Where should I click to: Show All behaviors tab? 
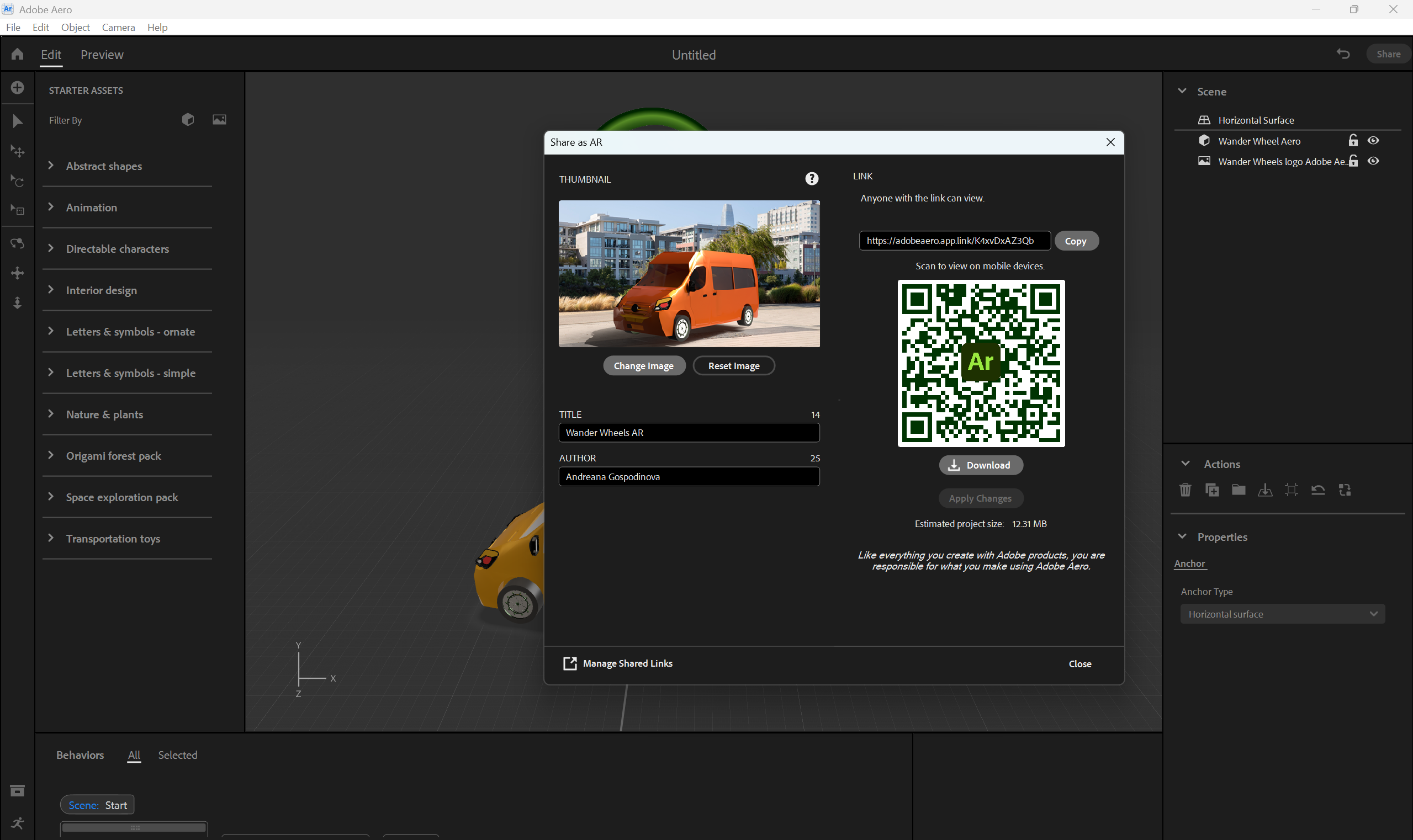pos(134,754)
